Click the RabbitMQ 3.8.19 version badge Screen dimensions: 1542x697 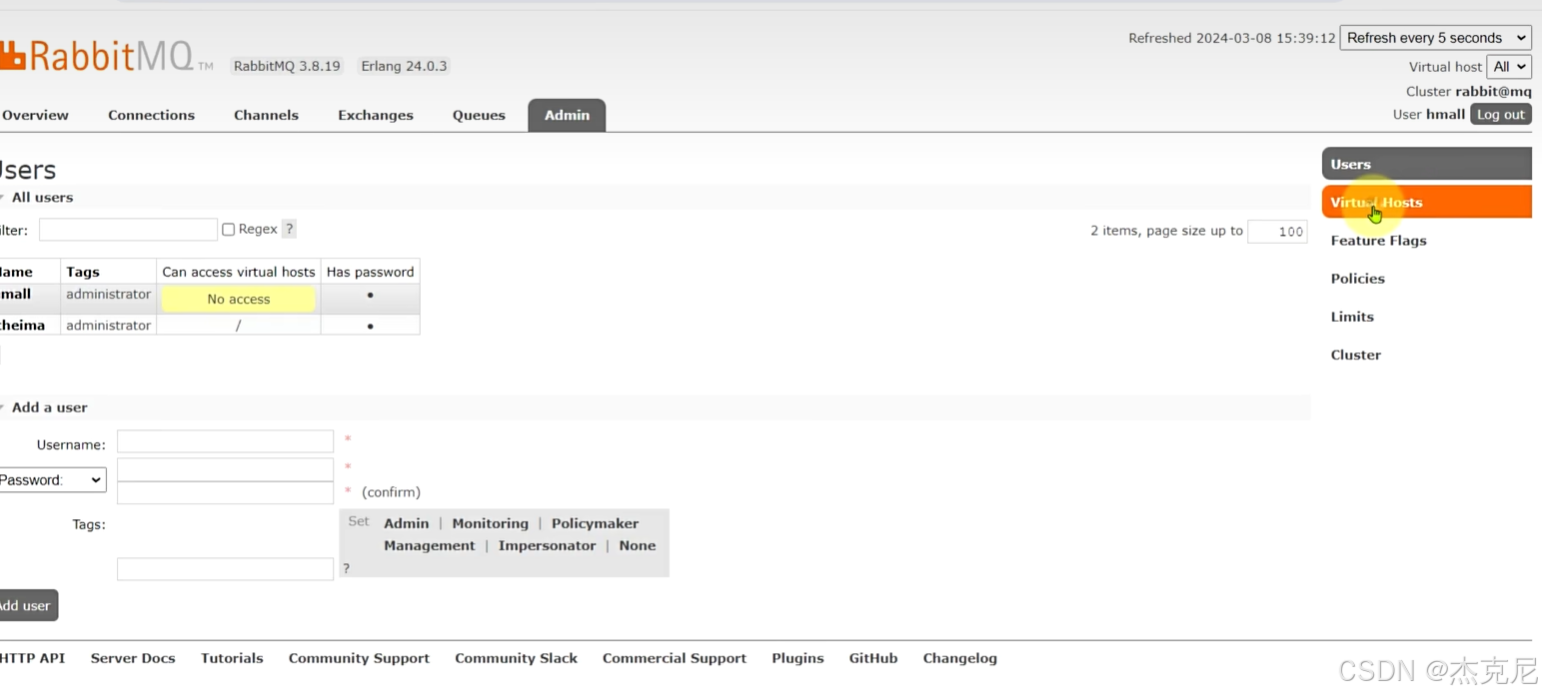(x=287, y=66)
